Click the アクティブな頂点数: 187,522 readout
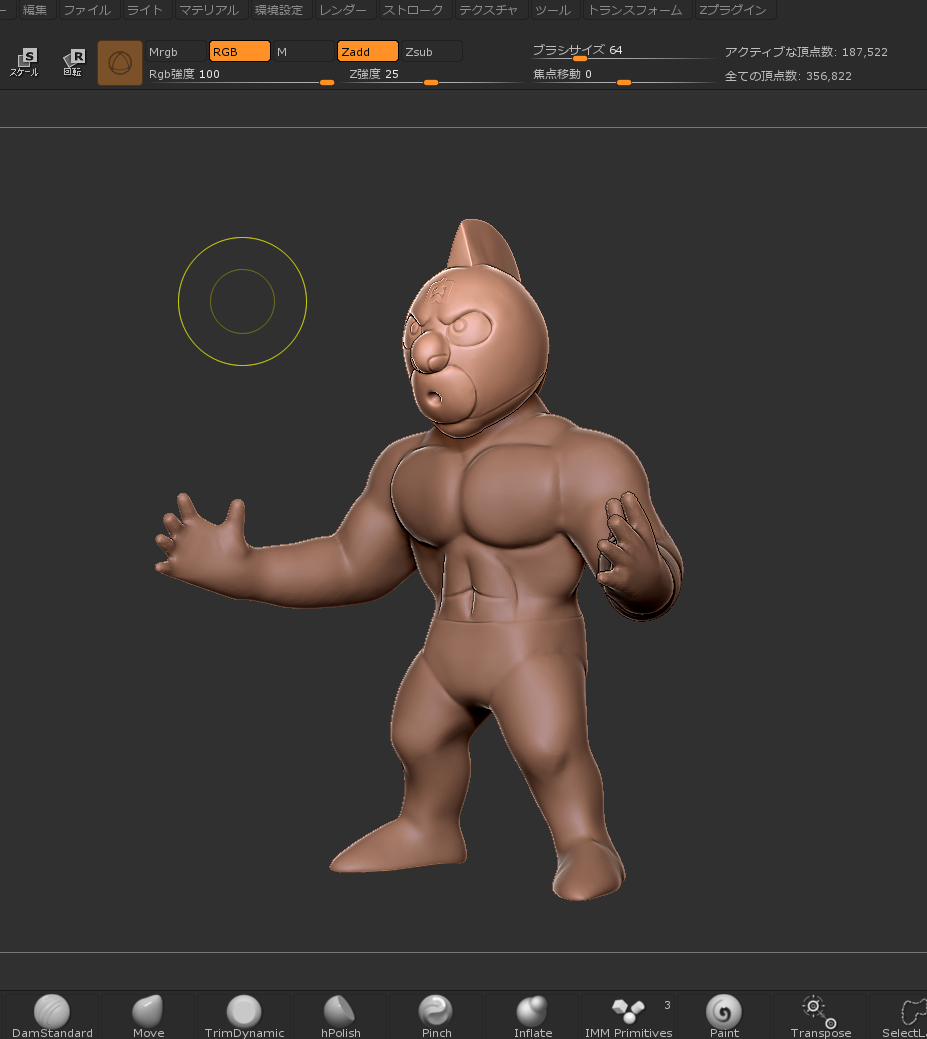The image size is (927, 1039). (x=806, y=52)
